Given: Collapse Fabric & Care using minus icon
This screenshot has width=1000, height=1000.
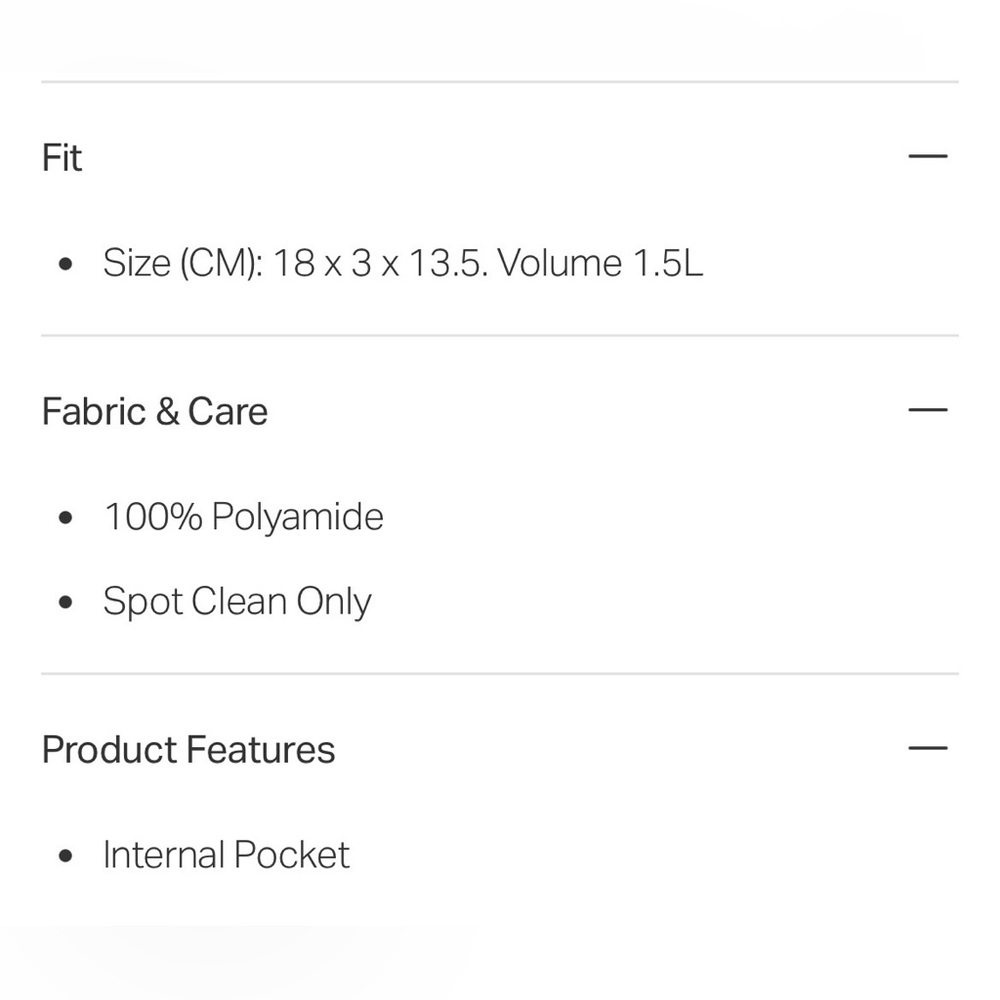Looking at the screenshot, I should point(927,410).
